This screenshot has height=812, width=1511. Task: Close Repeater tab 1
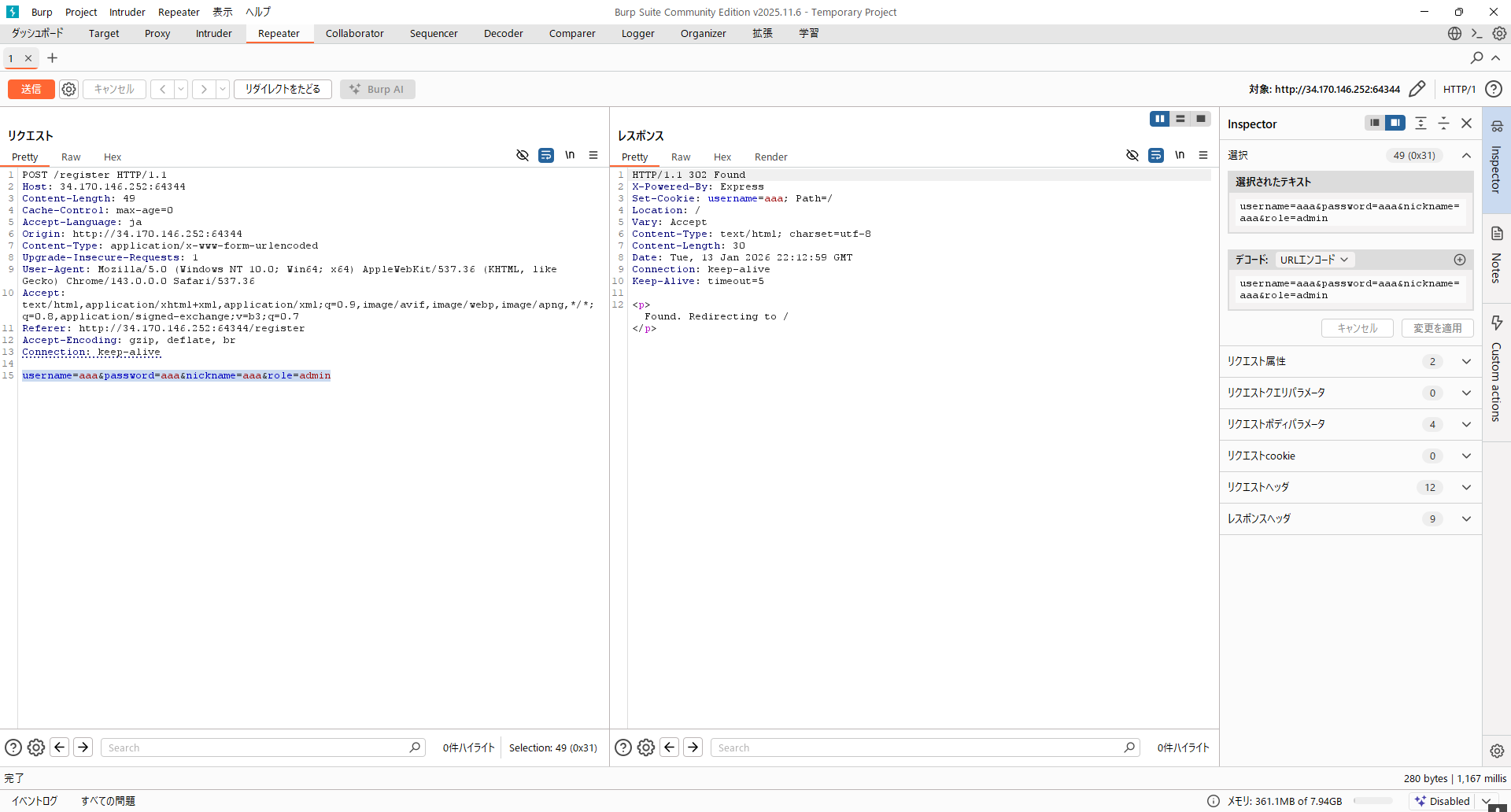click(28, 58)
